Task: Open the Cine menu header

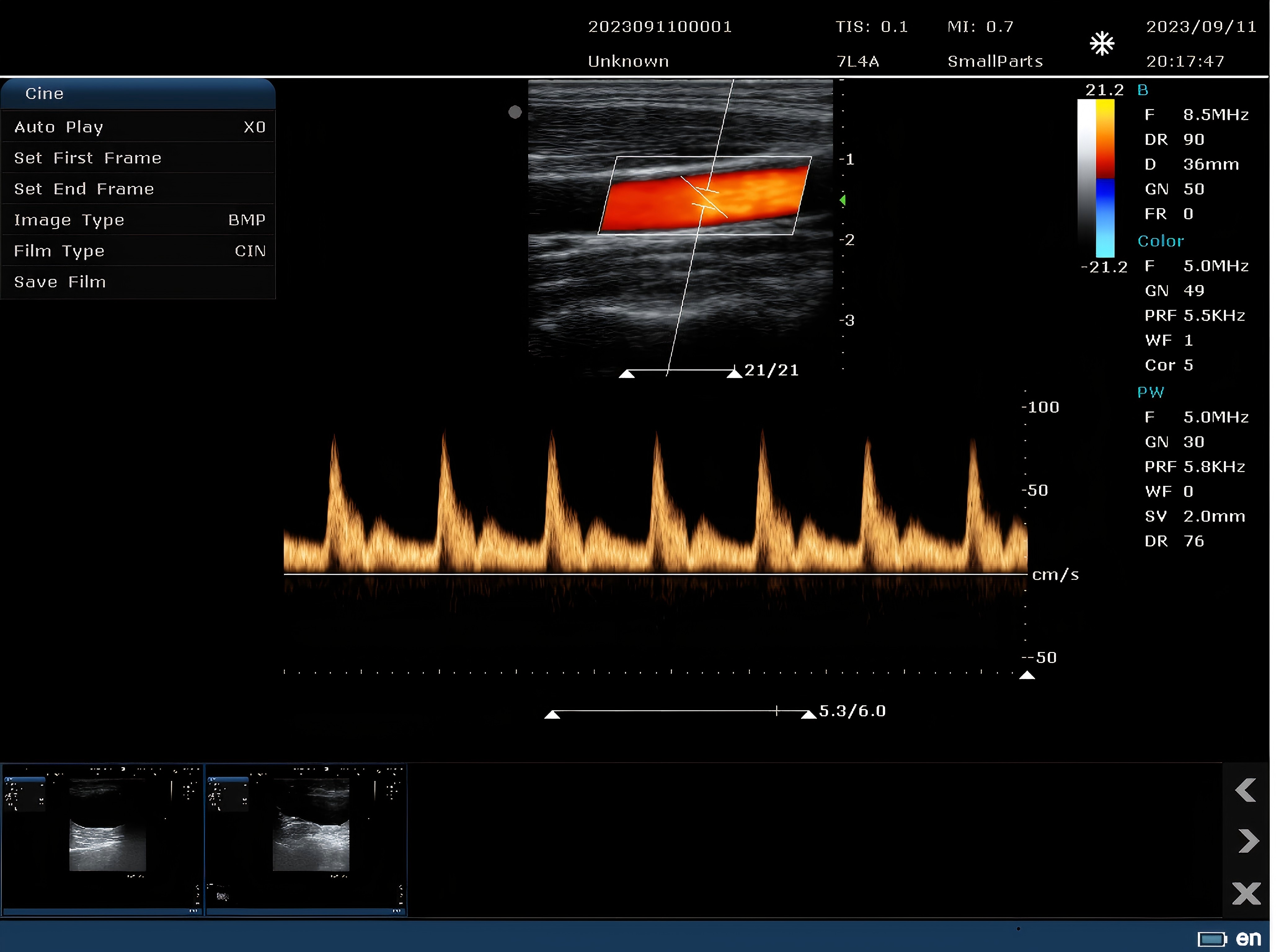Action: tap(138, 93)
